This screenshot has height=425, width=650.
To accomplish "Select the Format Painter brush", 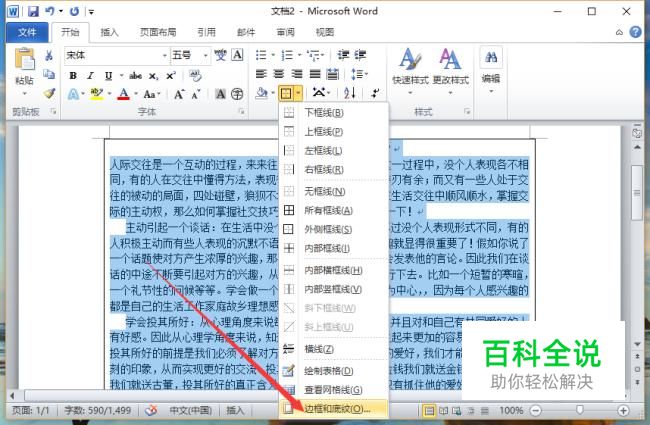I will 49,93.
